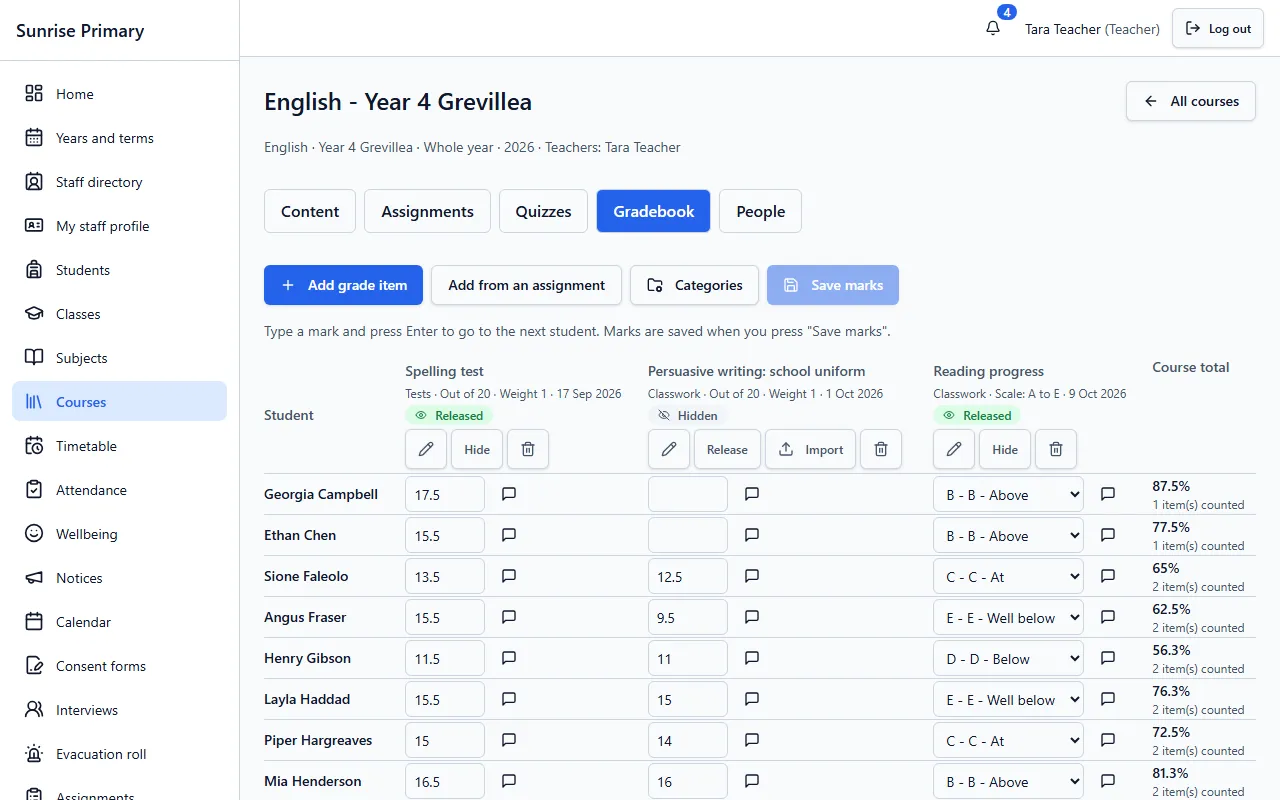Open Consent forms in the sidebar
This screenshot has width=1280, height=800.
click(x=120, y=666)
